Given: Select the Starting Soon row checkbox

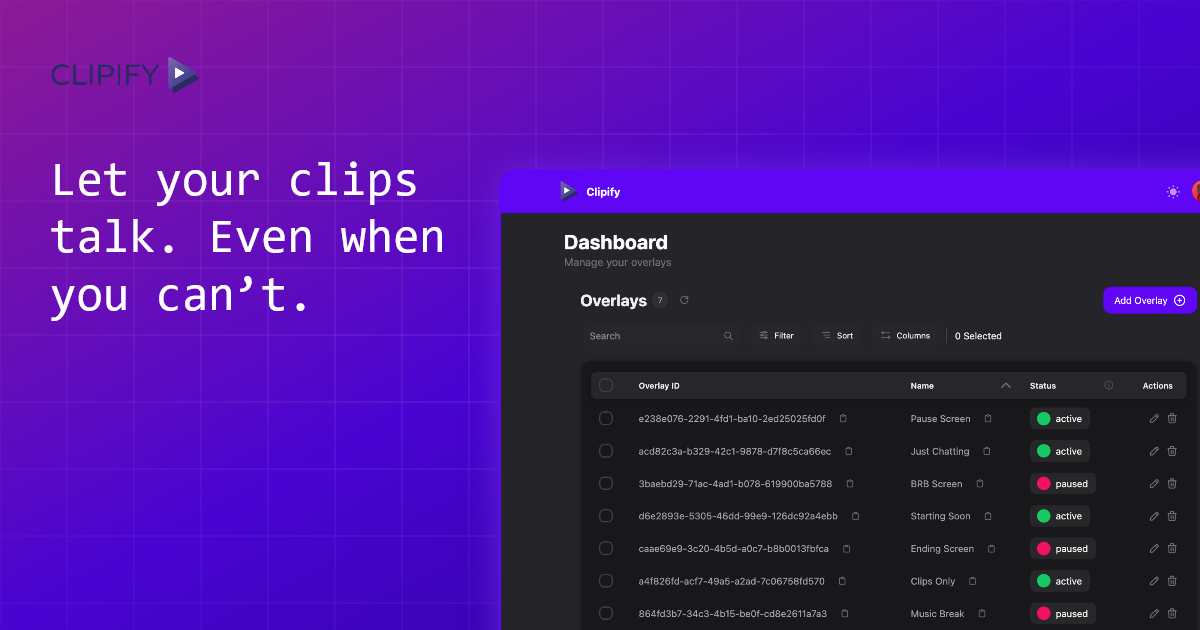Looking at the screenshot, I should pos(606,516).
